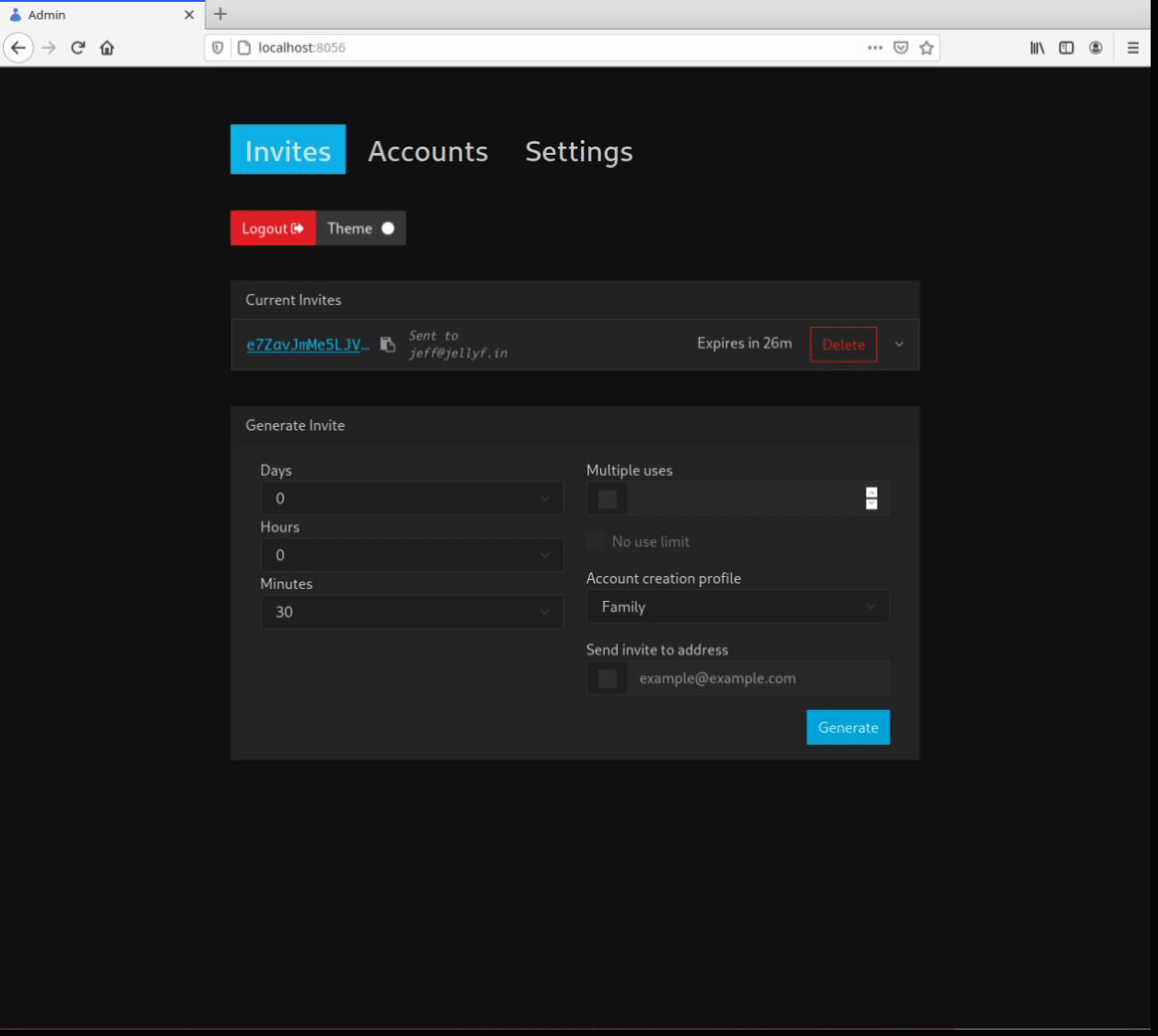Copy invite link clipboard icon
The image size is (1158, 1036).
pyautogui.click(x=388, y=345)
